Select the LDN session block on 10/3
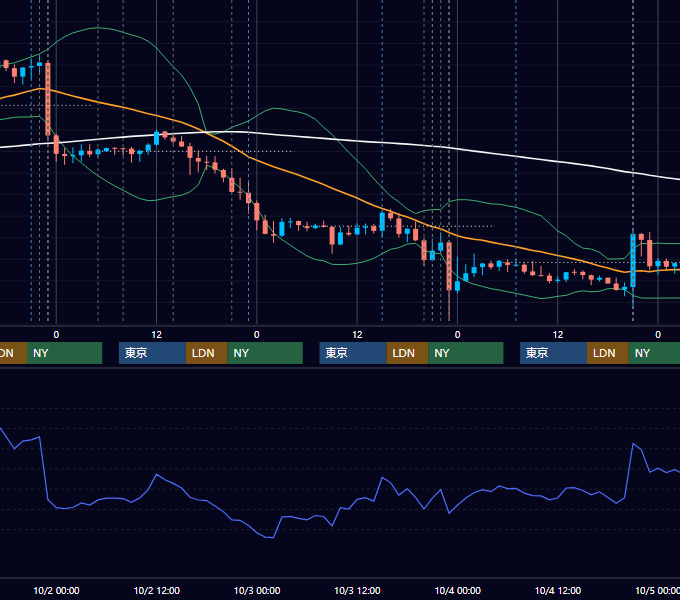680x600 pixels. click(407, 353)
